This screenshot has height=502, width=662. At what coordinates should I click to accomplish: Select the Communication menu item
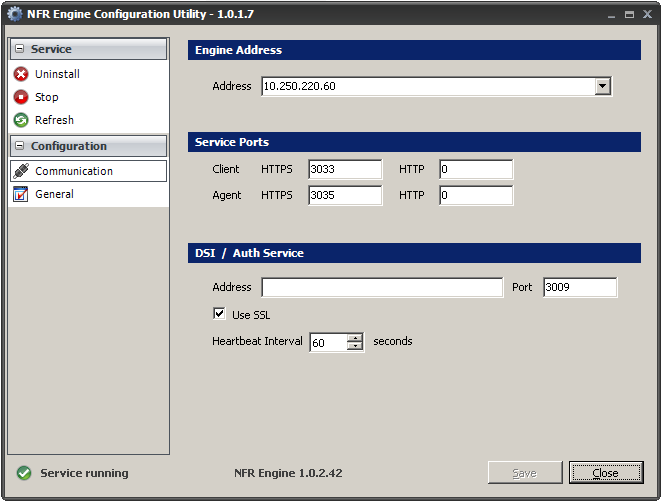tap(74, 171)
